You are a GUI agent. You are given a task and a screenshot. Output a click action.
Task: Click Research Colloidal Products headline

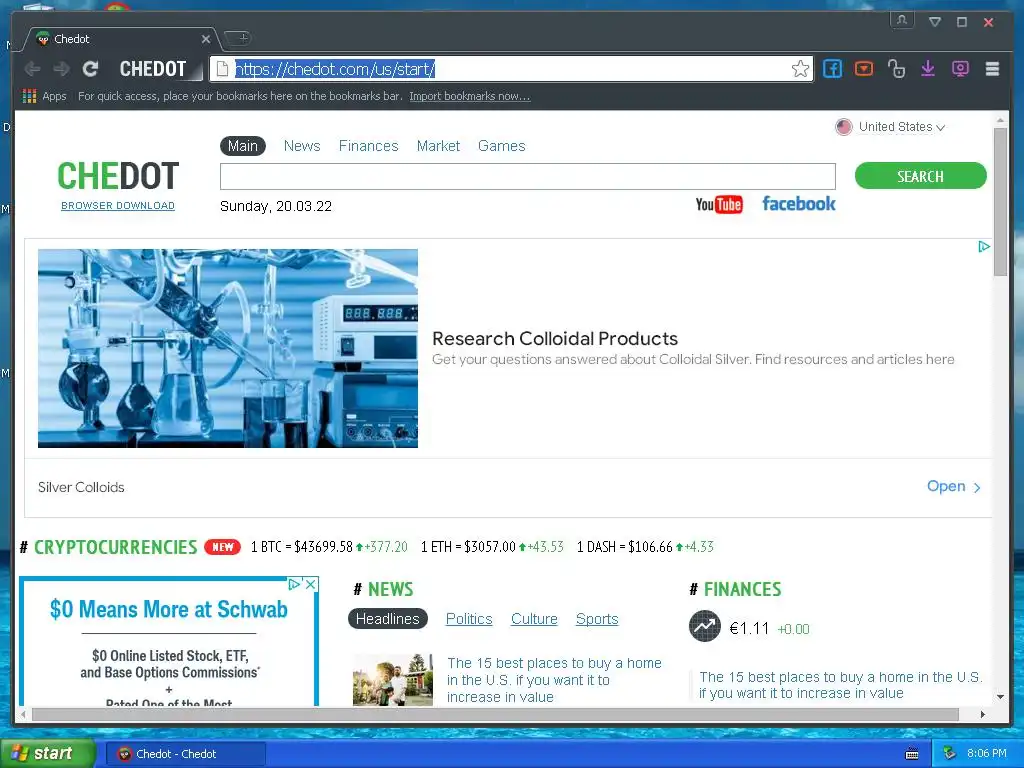click(x=555, y=338)
